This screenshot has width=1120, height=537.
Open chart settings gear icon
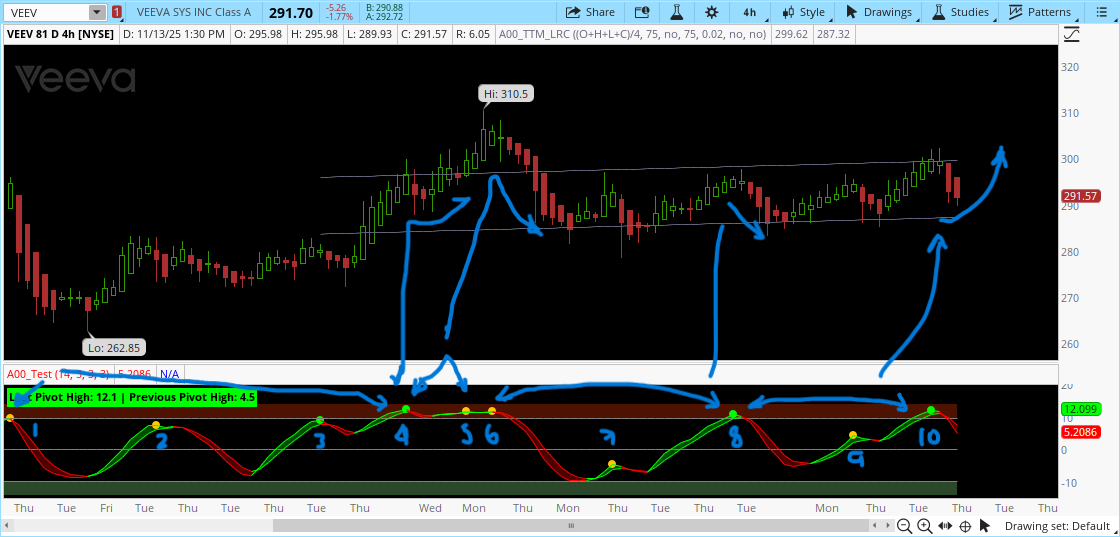click(x=711, y=12)
